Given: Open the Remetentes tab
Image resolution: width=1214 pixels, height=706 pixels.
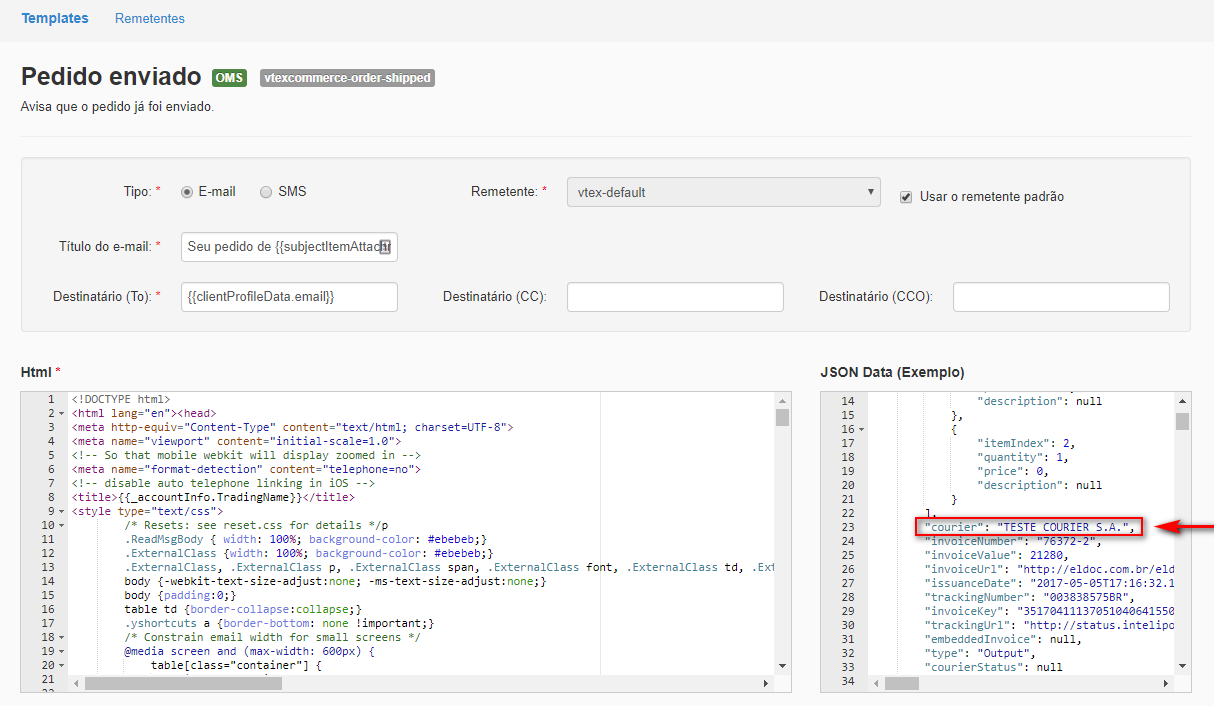Looking at the screenshot, I should pyautogui.click(x=149, y=18).
